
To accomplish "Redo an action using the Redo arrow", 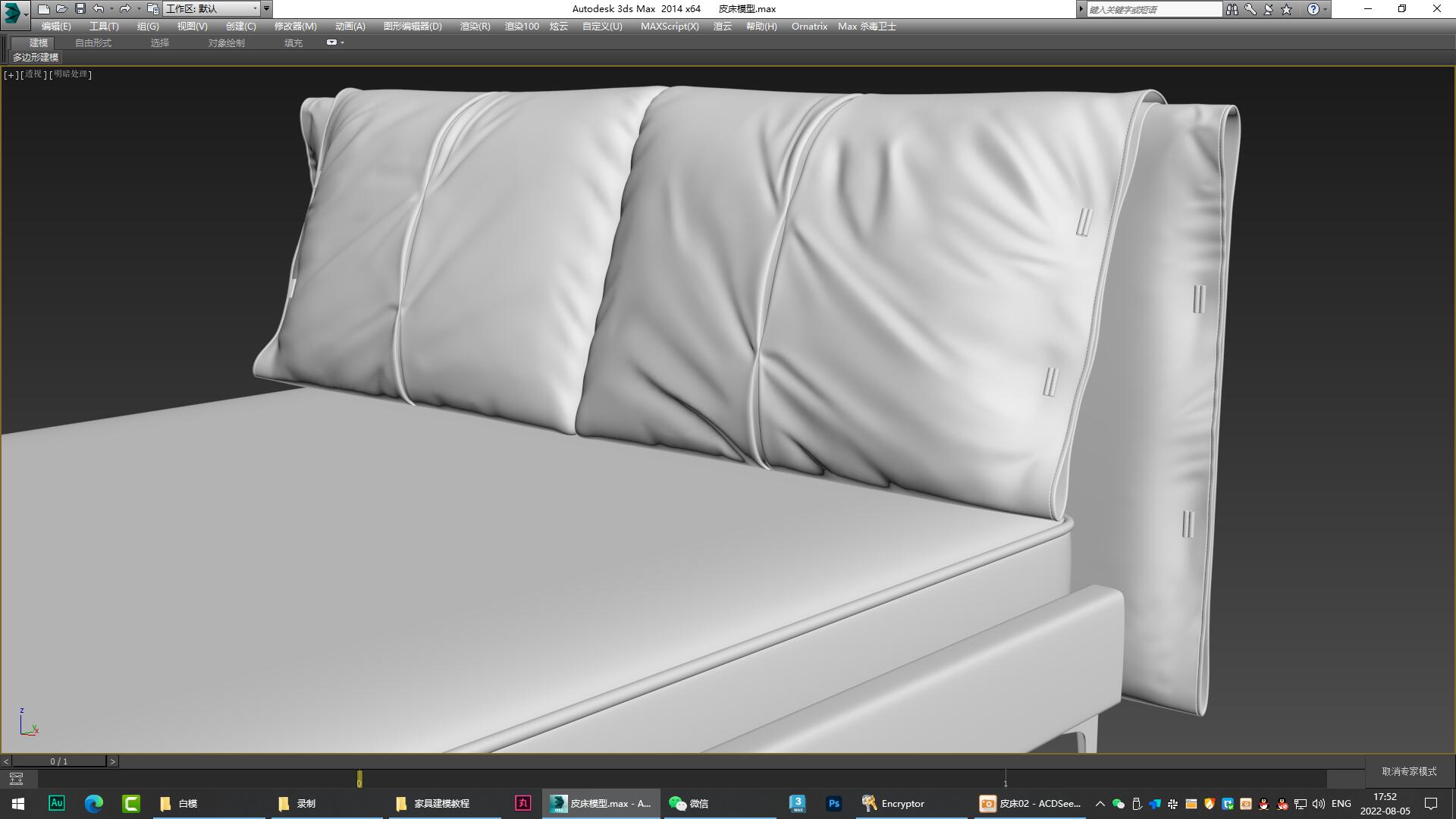I will point(124,8).
